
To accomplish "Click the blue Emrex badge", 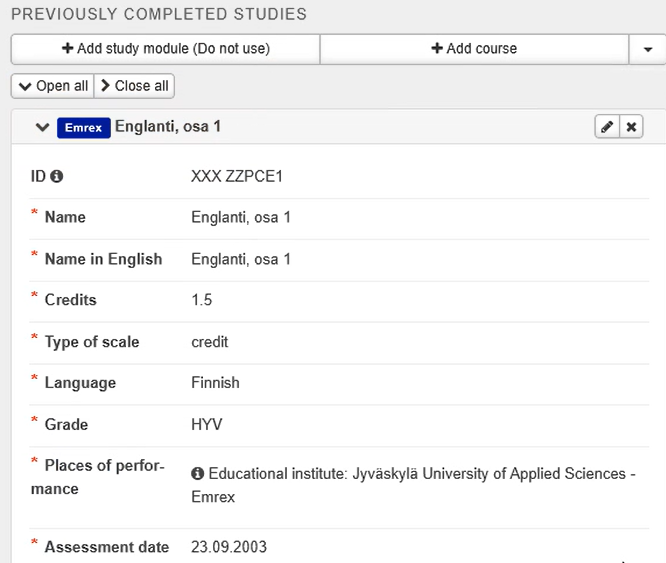I will tap(83, 128).
